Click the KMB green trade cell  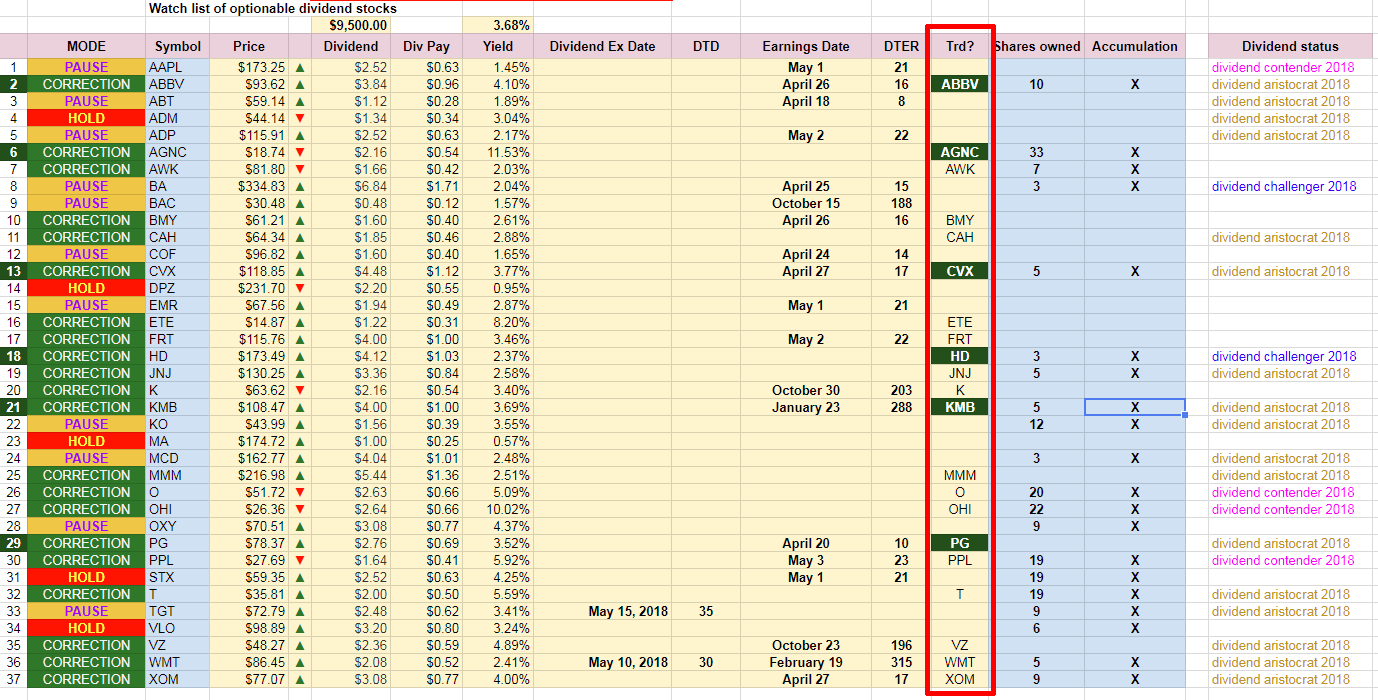(x=960, y=407)
